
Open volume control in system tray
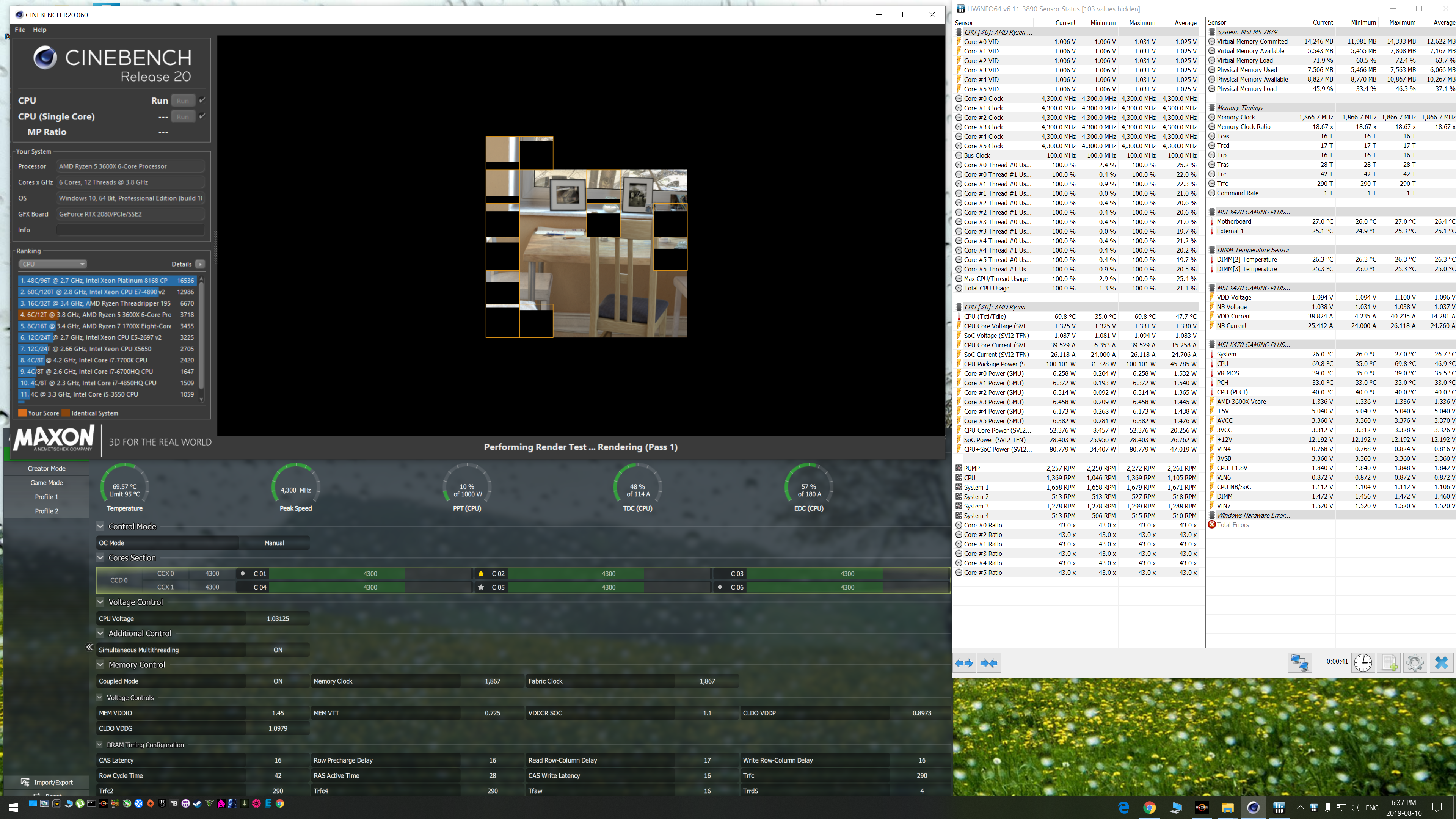pyautogui.click(x=1355, y=807)
